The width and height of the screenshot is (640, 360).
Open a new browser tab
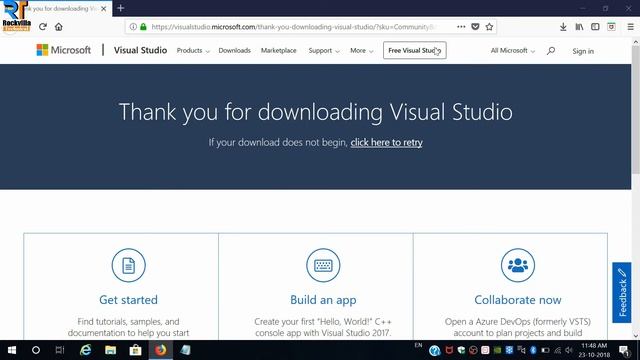120,8
